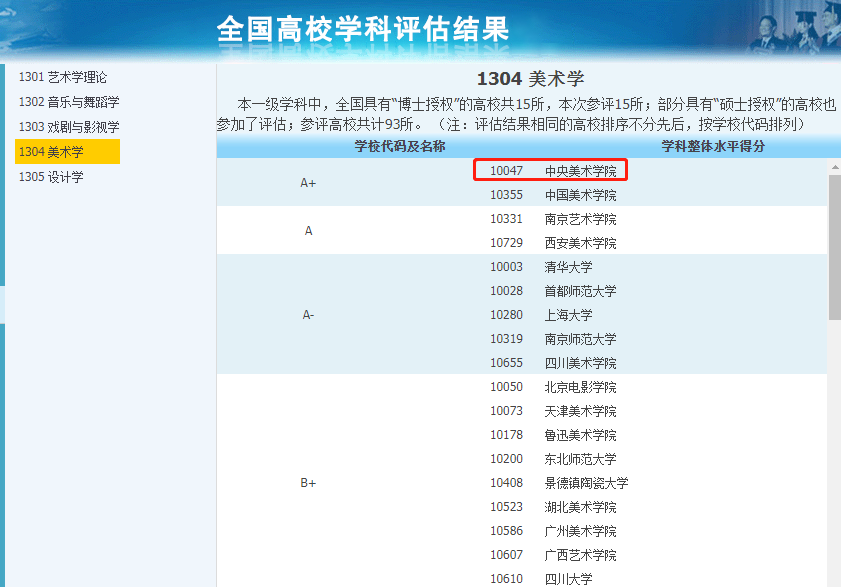Click the results table vertical scrollbar thumb
The height and width of the screenshot is (587, 841).
click(x=835, y=247)
